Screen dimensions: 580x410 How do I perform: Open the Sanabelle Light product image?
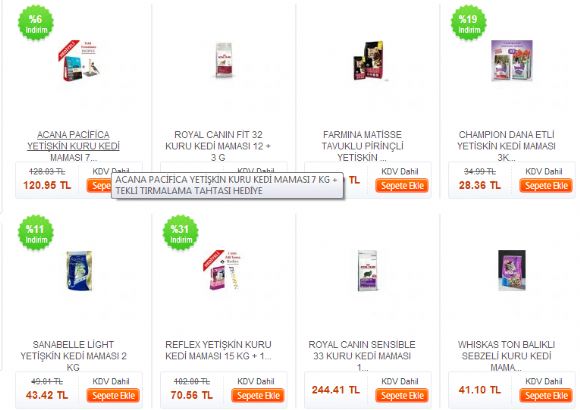79,270
